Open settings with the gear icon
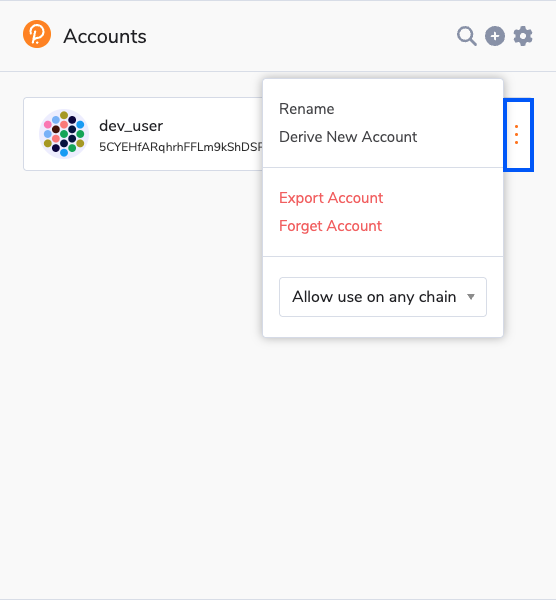 [x=523, y=36]
